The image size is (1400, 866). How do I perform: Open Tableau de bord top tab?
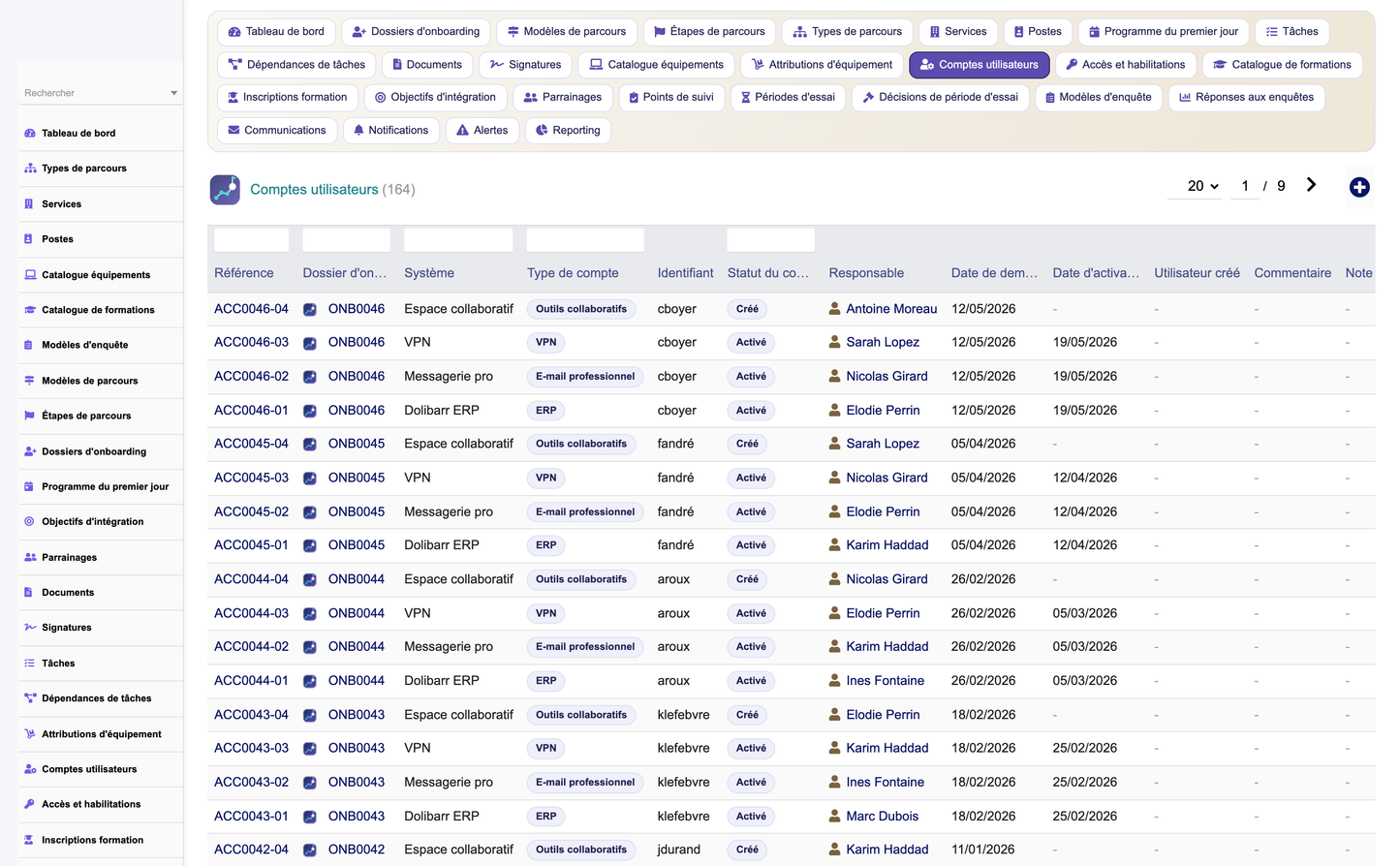276,32
